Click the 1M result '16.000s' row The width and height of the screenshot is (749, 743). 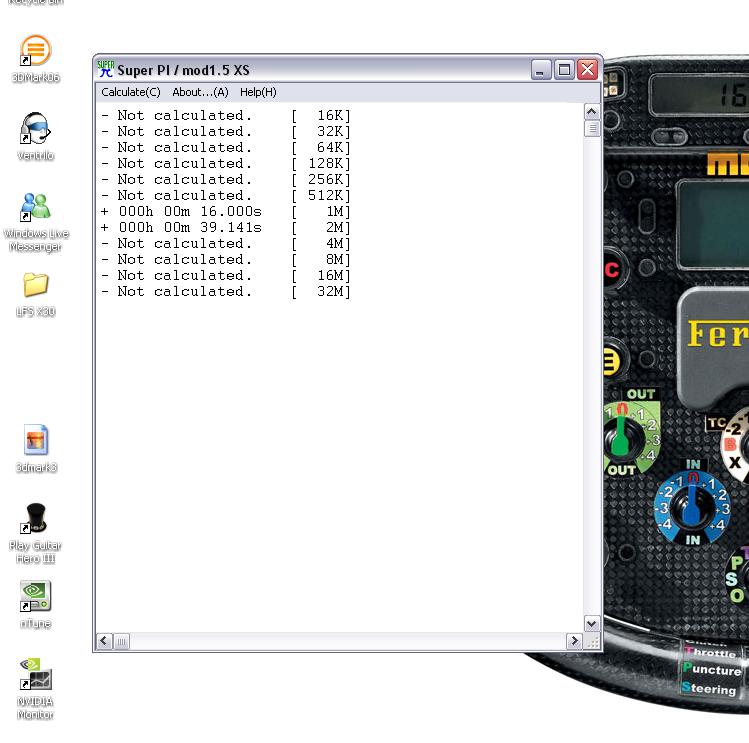pos(226,212)
